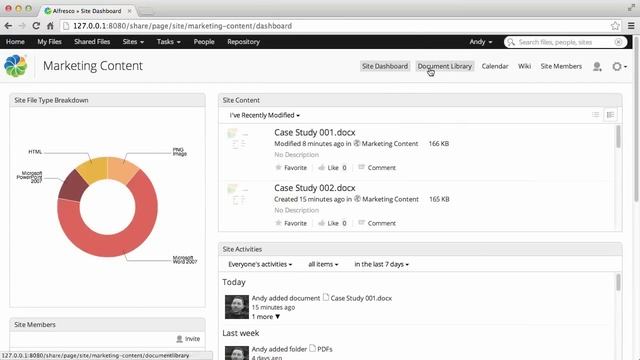The width and height of the screenshot is (640, 360).
Task: Click the browser forward arrow
Action: click(x=22, y=26)
